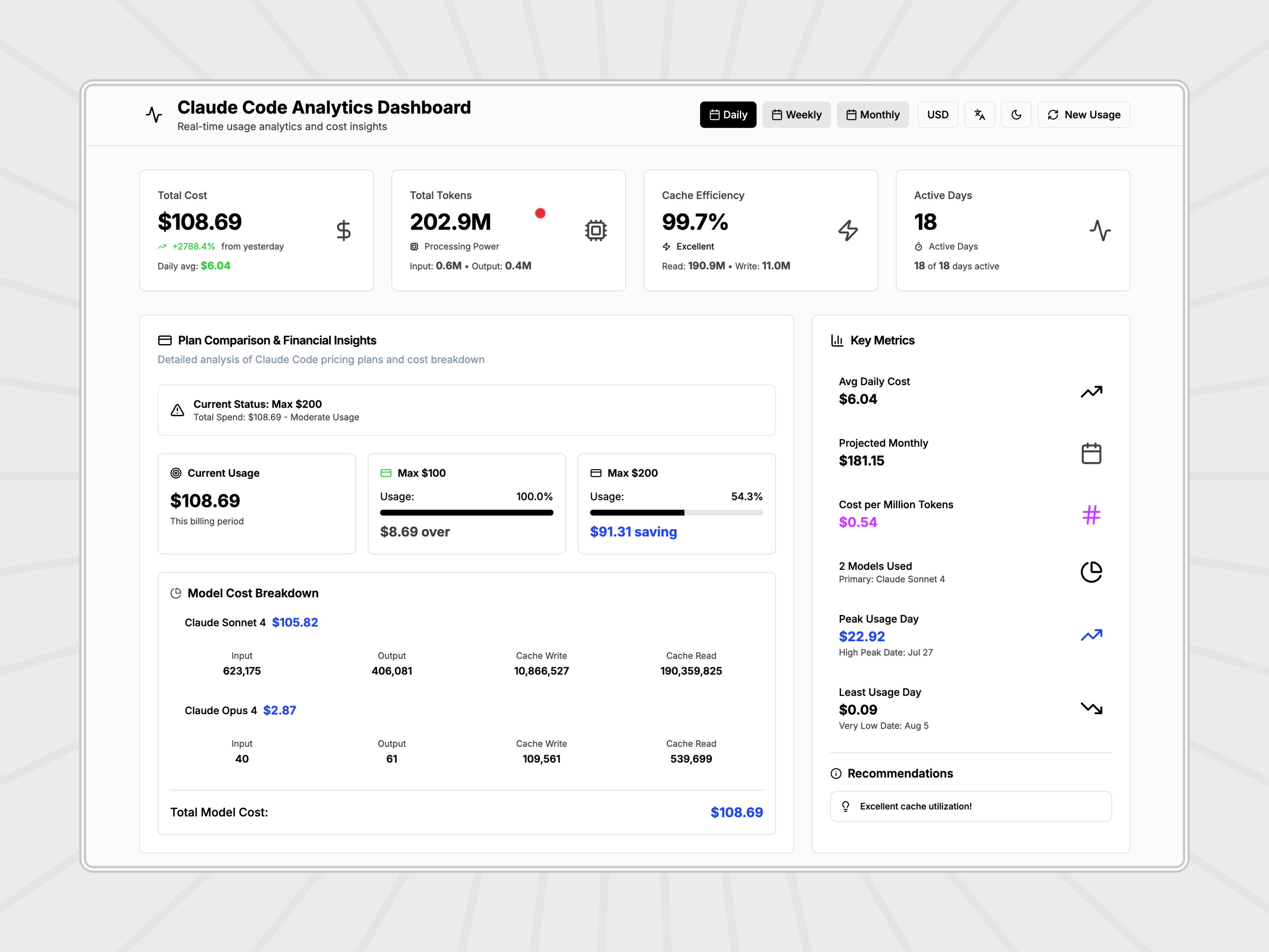Click the Least Usage Day value $0.09
Image resolution: width=1269 pixels, height=952 pixels.
click(858, 710)
